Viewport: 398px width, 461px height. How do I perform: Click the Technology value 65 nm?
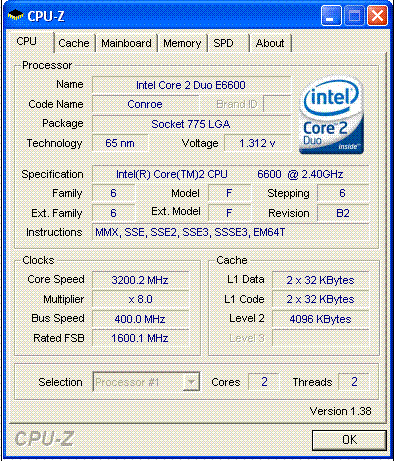click(x=120, y=143)
